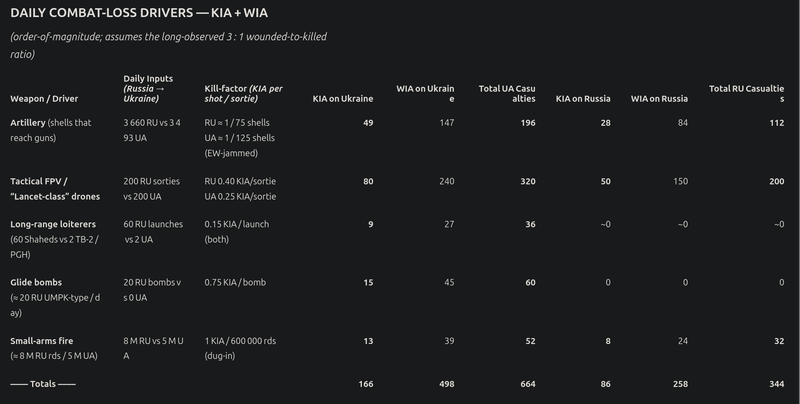Click the 344 total RU casualties cell

point(777,384)
